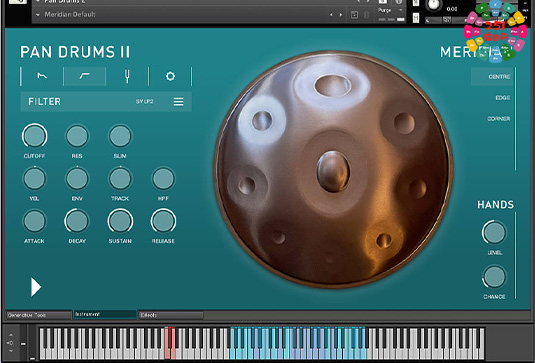
Task: Click the white play triangle
Action: 36,287
